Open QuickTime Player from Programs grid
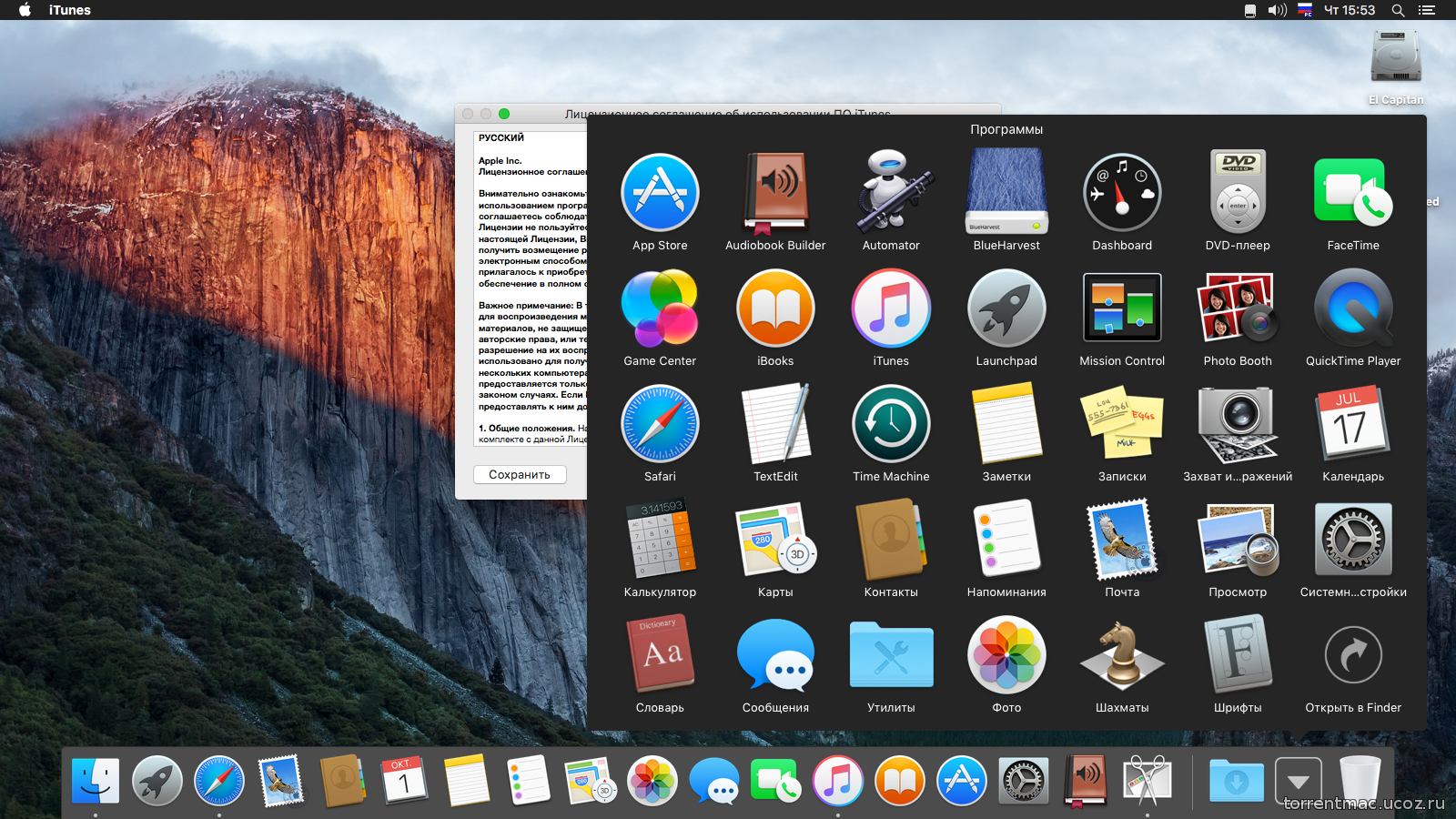The height and width of the screenshot is (819, 1456). tap(1353, 308)
